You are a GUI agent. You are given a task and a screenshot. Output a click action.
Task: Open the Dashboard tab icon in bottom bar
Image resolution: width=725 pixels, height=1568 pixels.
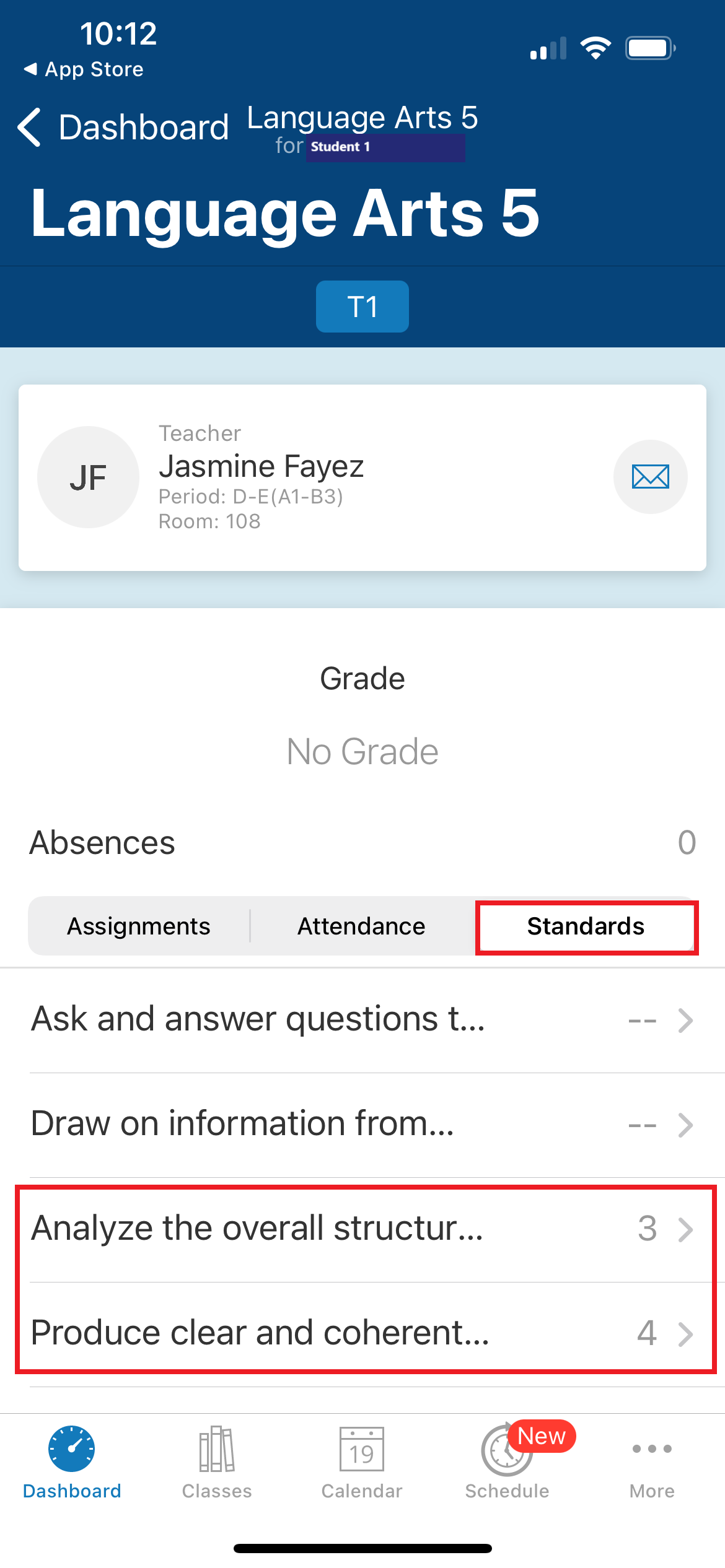click(72, 1448)
